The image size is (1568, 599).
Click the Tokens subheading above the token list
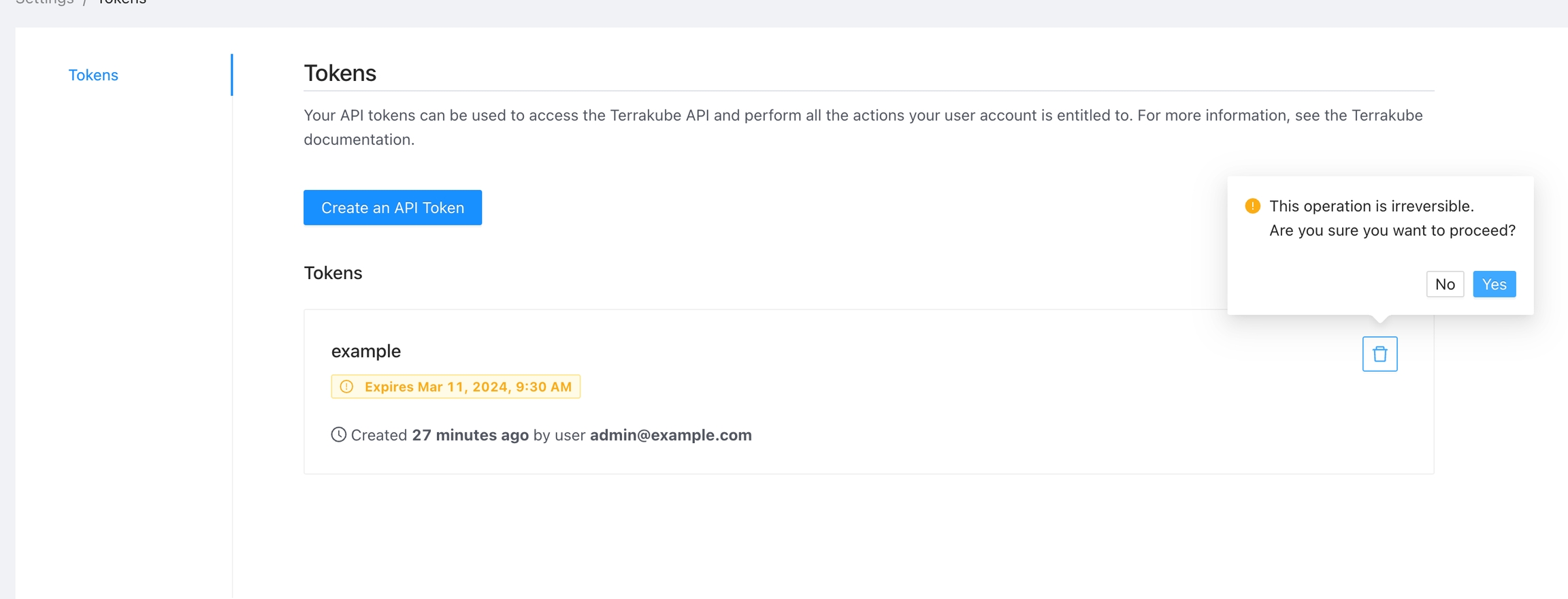click(333, 273)
